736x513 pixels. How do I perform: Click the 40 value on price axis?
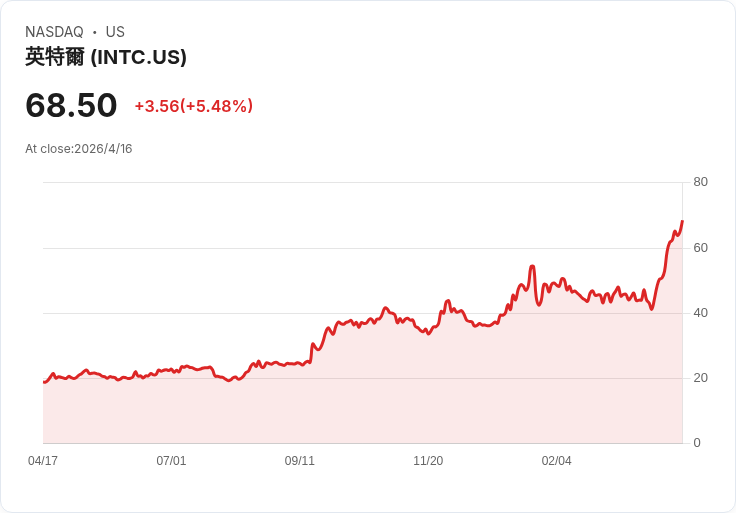(700, 312)
